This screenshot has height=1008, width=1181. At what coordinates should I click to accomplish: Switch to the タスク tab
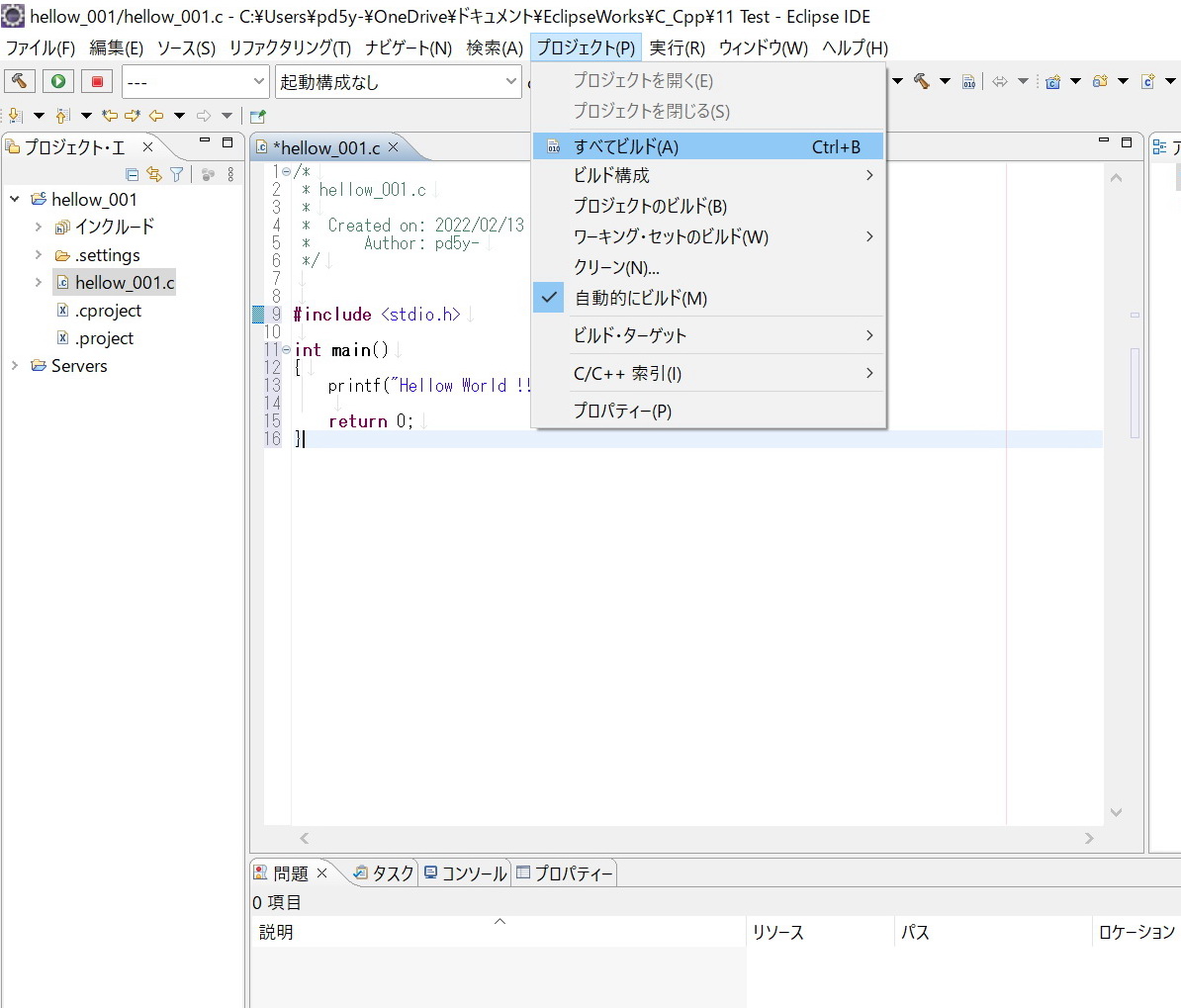pos(384,873)
